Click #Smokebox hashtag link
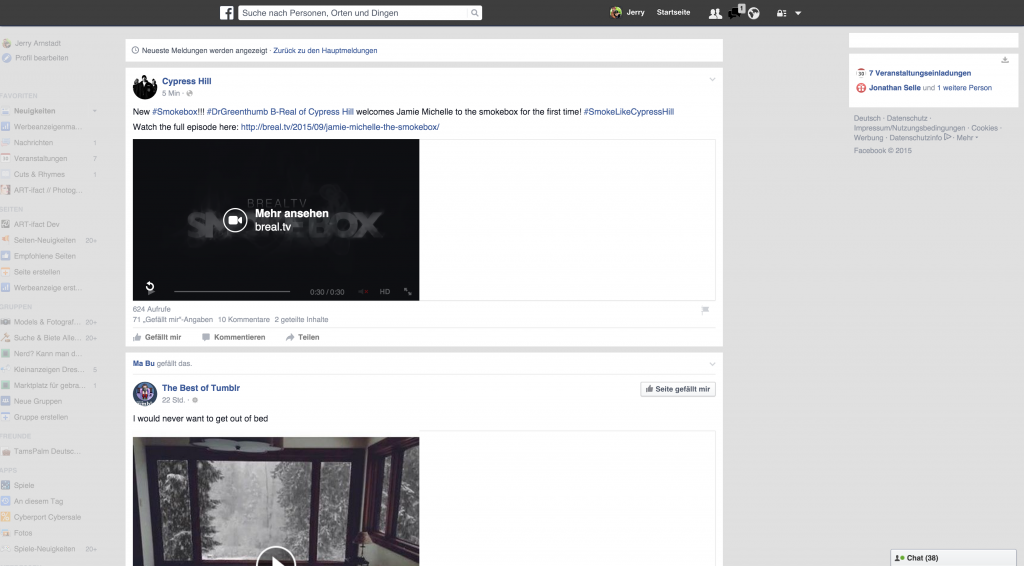Screen dimensions: 1024x566 (x=174, y=112)
